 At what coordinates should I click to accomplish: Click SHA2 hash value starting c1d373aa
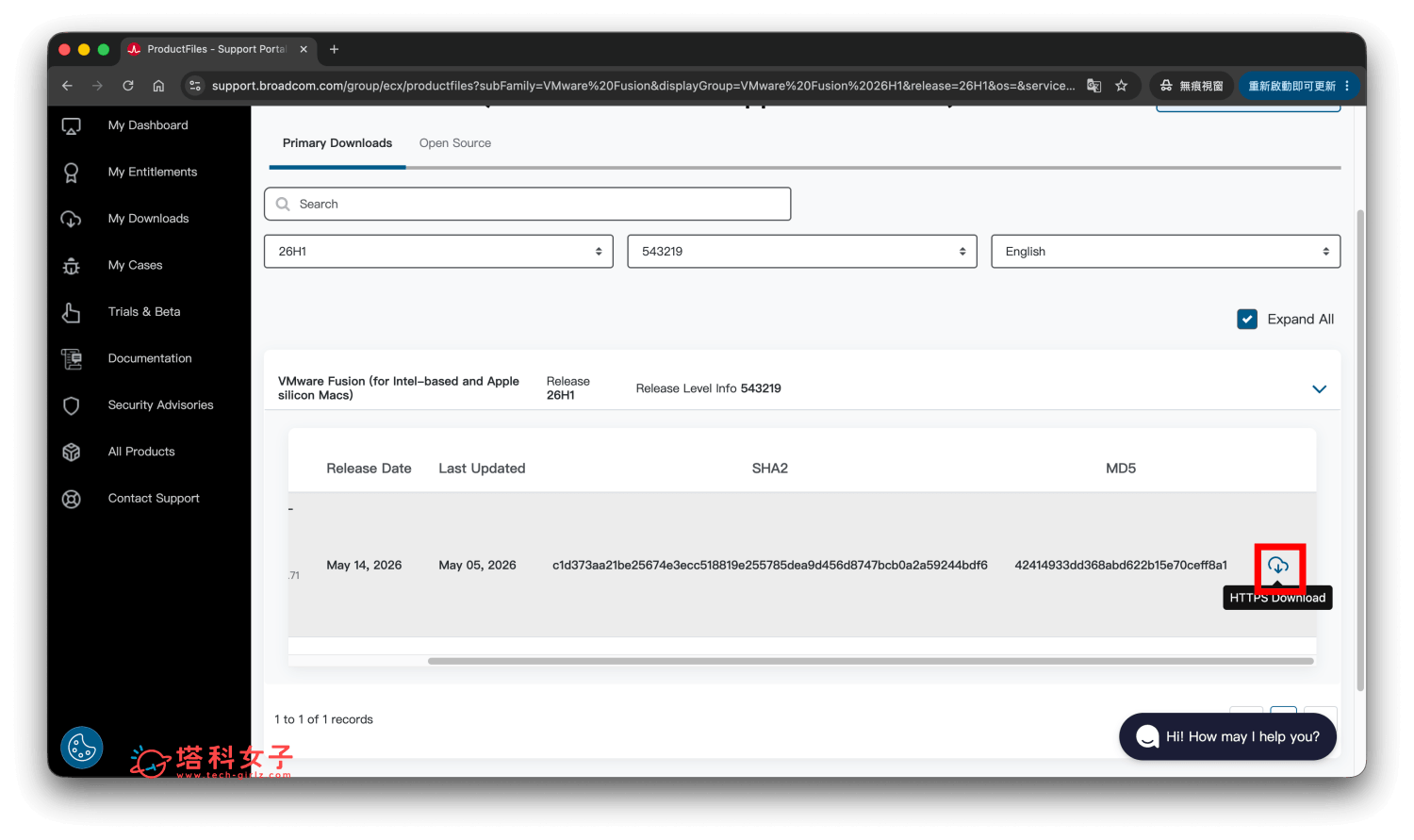coord(770,566)
